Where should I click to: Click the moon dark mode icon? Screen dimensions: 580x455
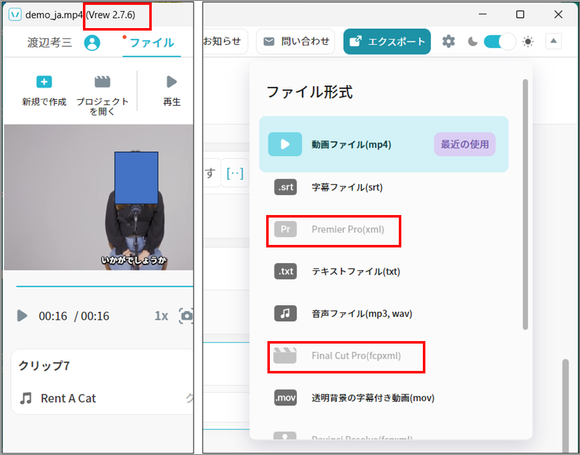point(472,41)
